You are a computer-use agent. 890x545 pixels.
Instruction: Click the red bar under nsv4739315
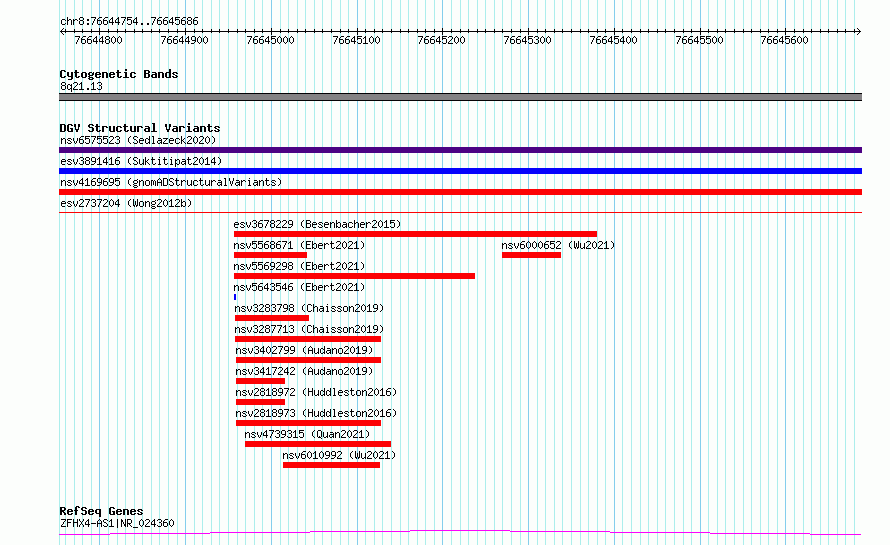coord(318,444)
